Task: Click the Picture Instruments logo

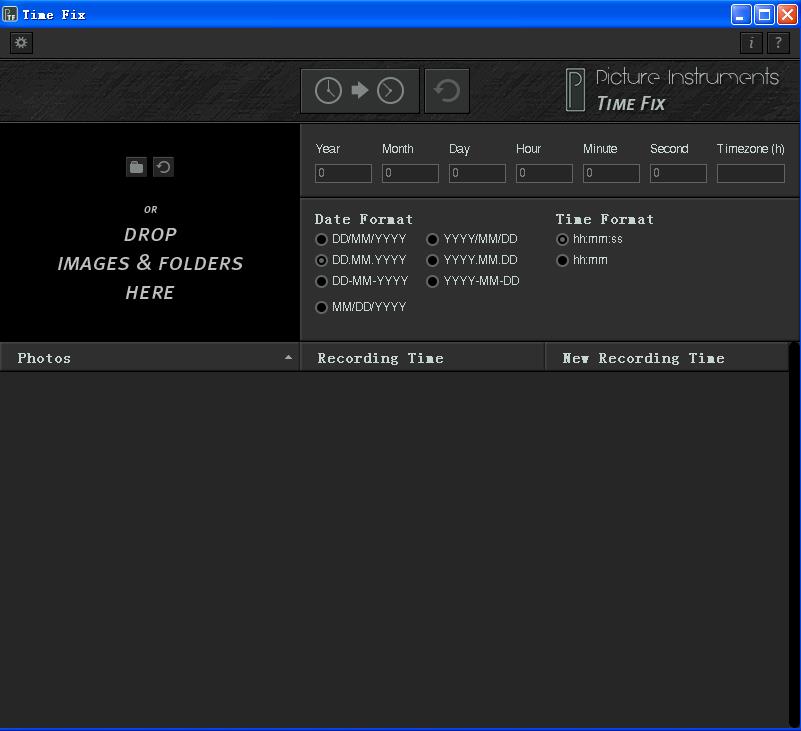Action: tap(671, 90)
